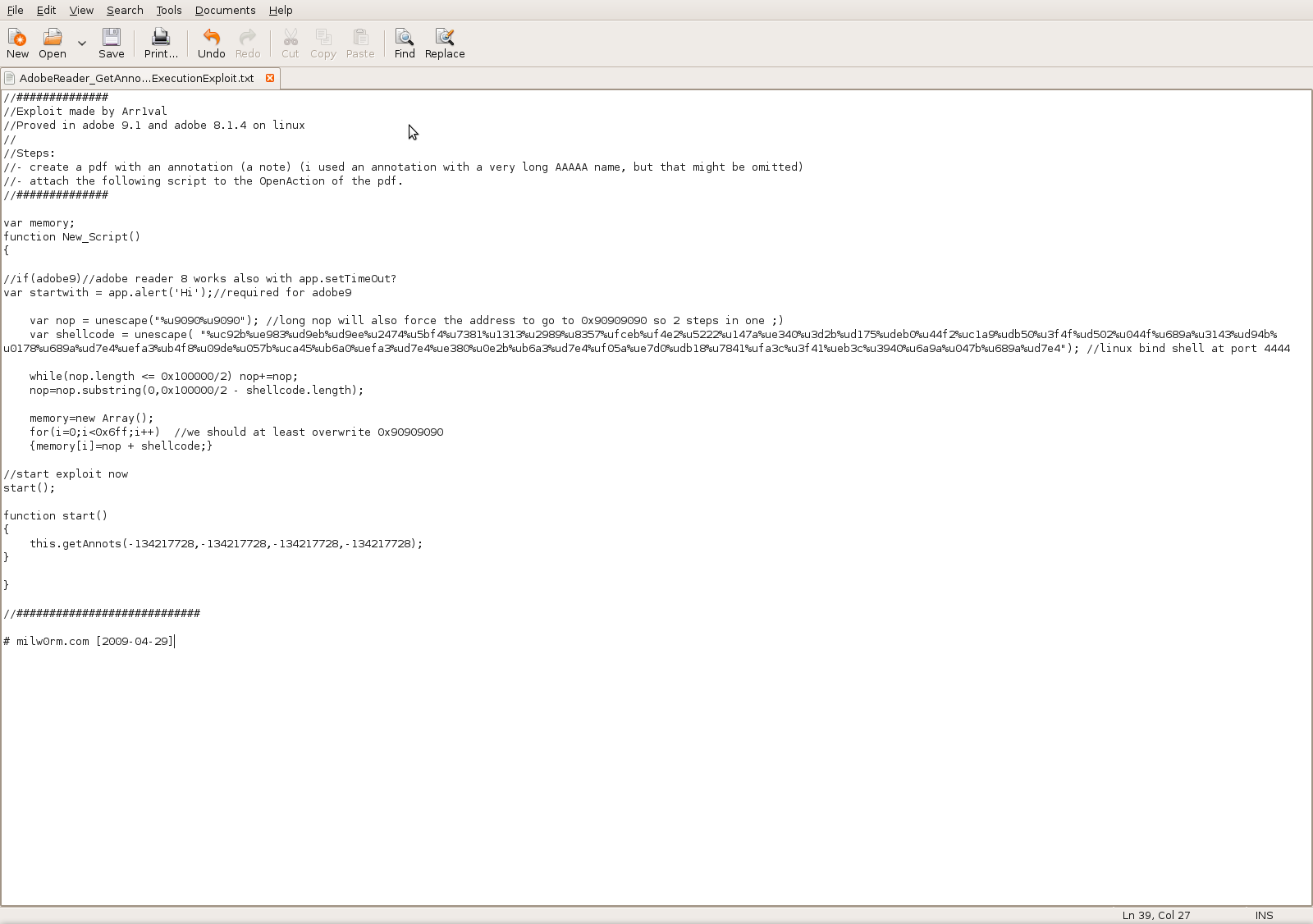Open the Find tool

pos(405,43)
